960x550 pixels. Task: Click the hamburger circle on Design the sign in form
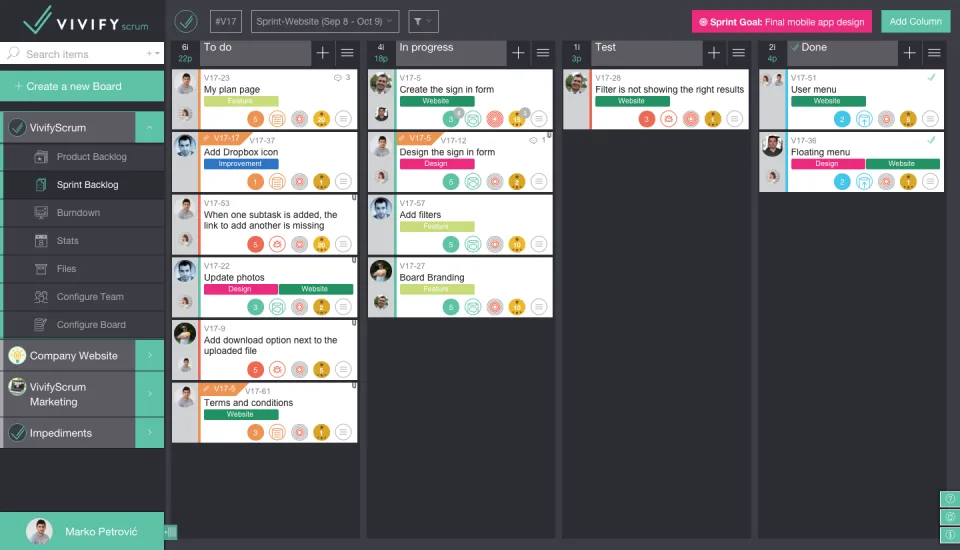pos(539,181)
